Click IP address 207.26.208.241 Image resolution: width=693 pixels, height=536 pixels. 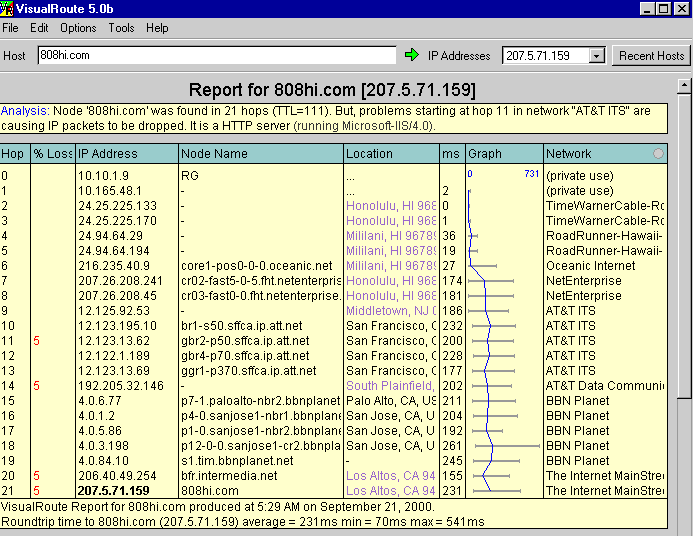[x=120, y=281]
